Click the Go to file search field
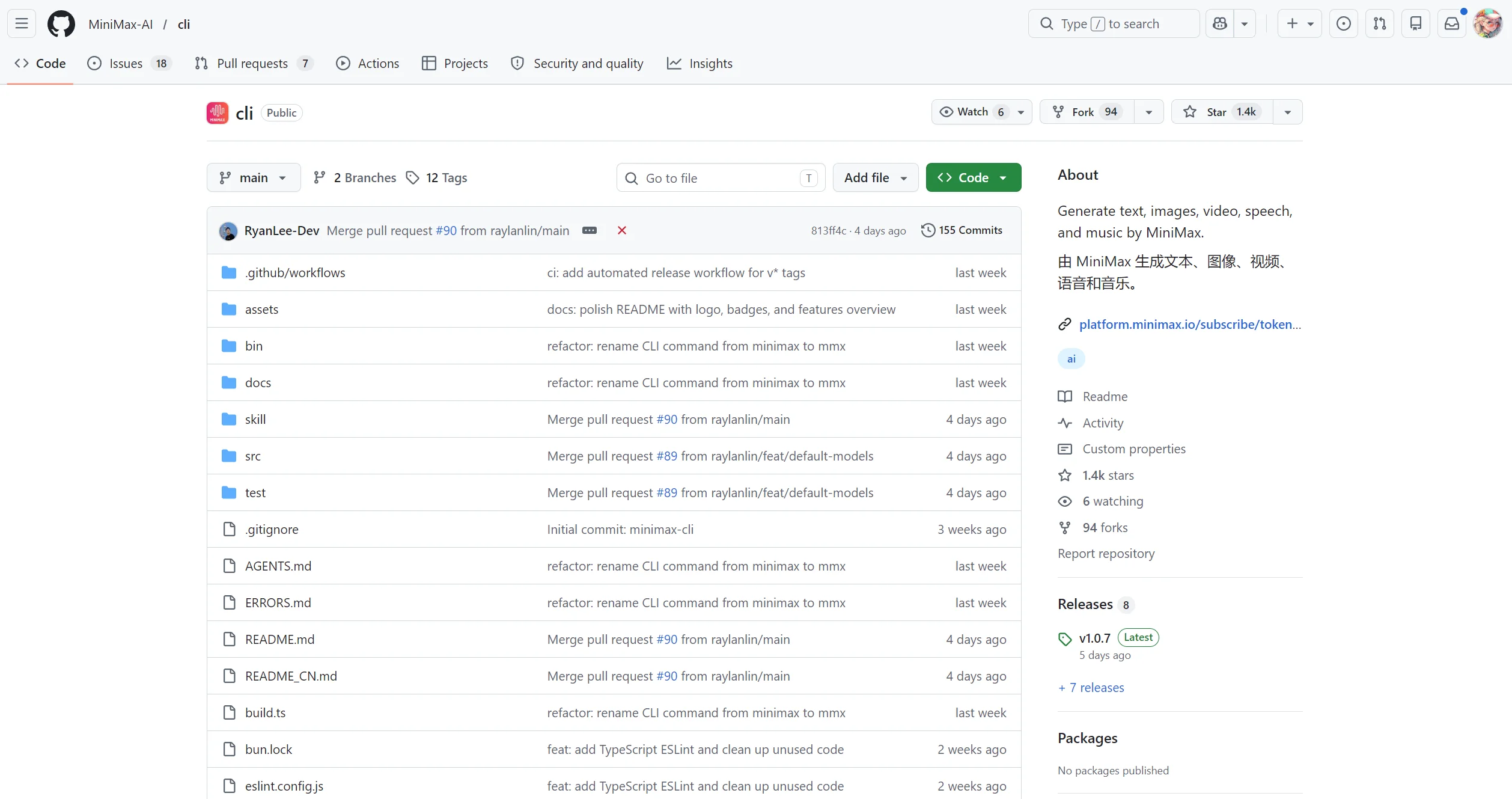This screenshot has height=799, width=1512. coord(720,178)
